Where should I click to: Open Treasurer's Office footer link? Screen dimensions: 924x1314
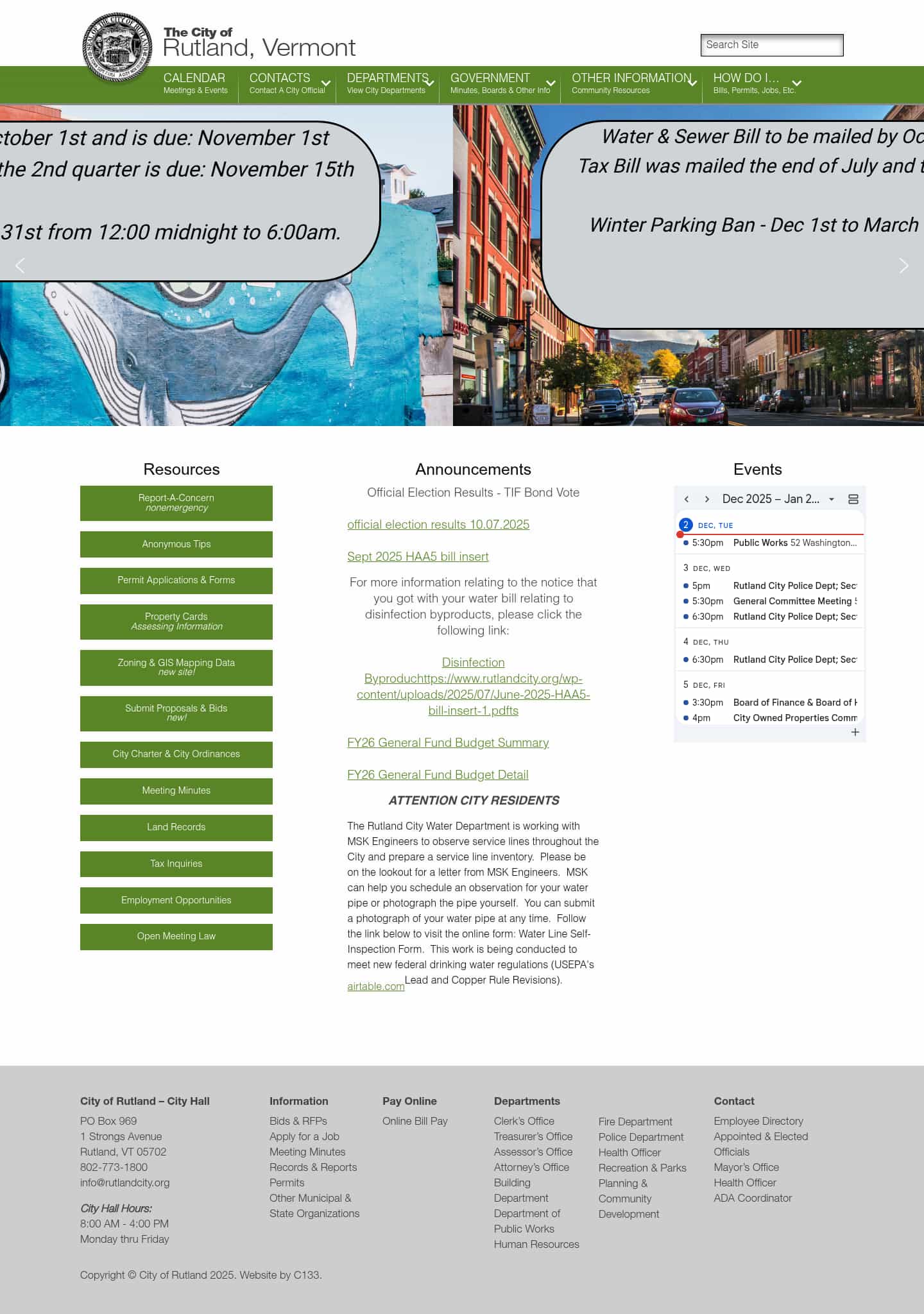[533, 1136]
